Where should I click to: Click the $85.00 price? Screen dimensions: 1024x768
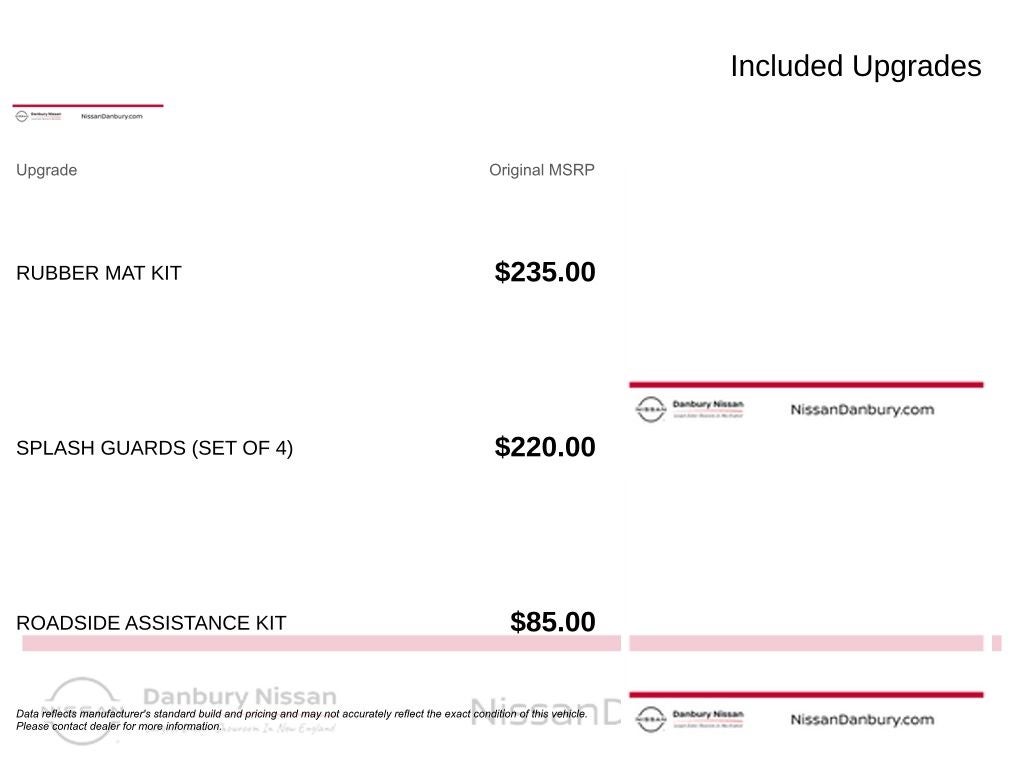pyautogui.click(x=552, y=622)
